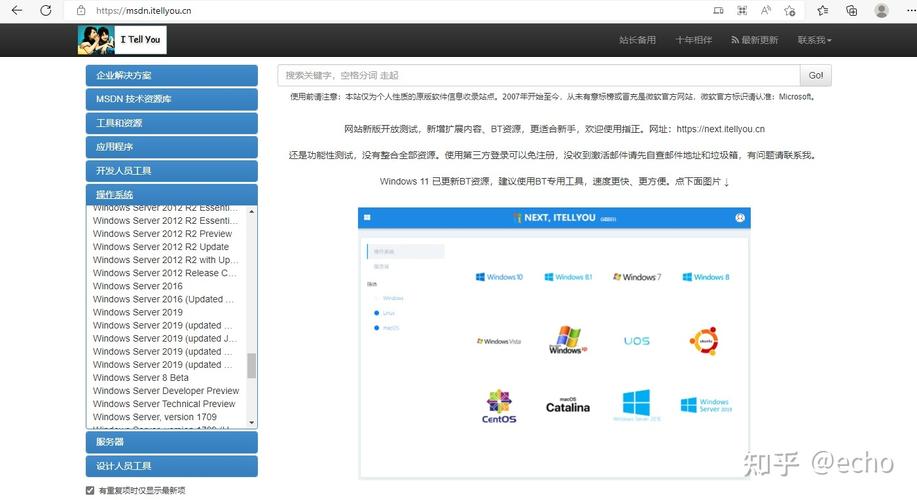Click into the keyword search box
The height and width of the screenshot is (500, 917).
pyautogui.click(x=539, y=75)
